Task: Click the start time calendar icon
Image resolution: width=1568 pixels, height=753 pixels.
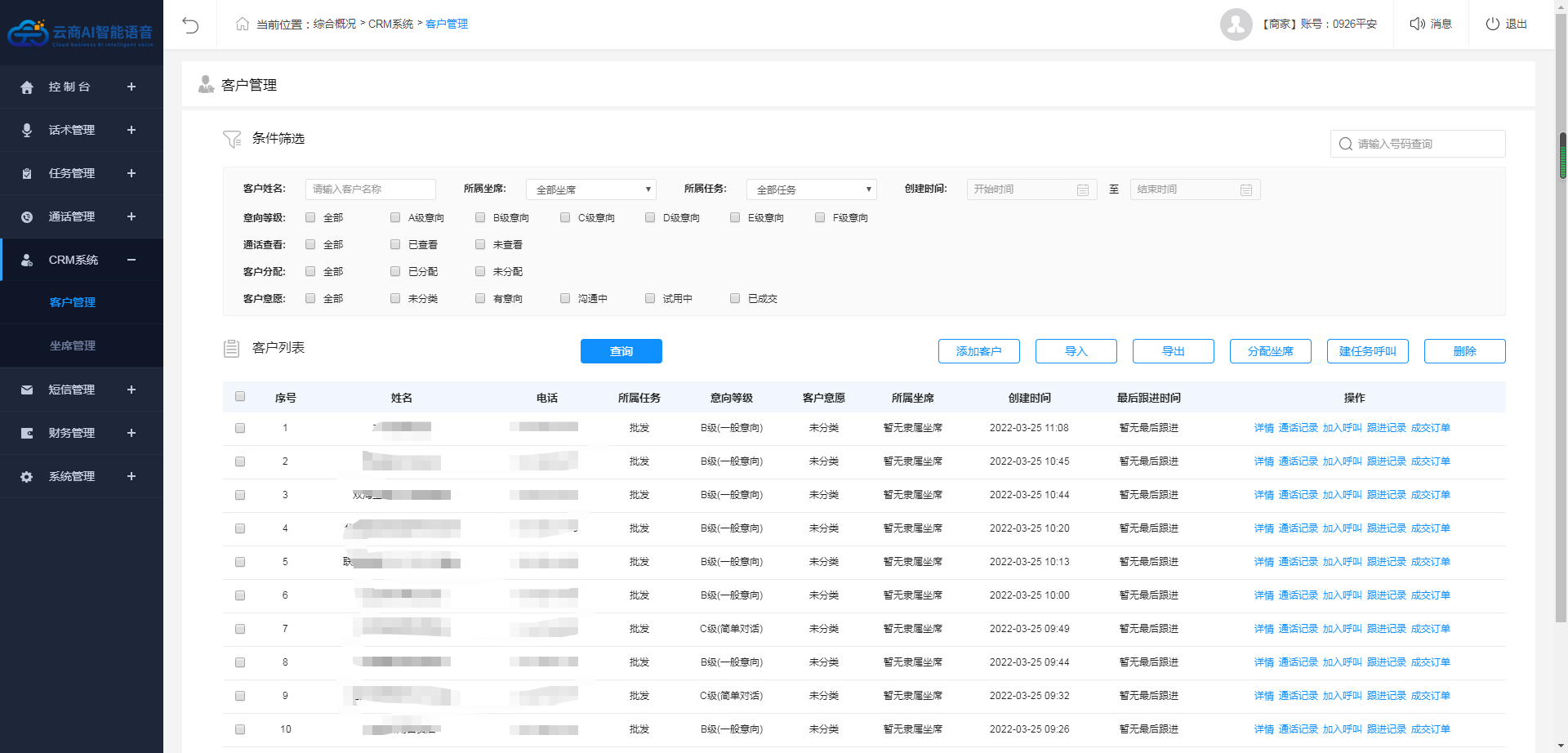Action: 1083,189
